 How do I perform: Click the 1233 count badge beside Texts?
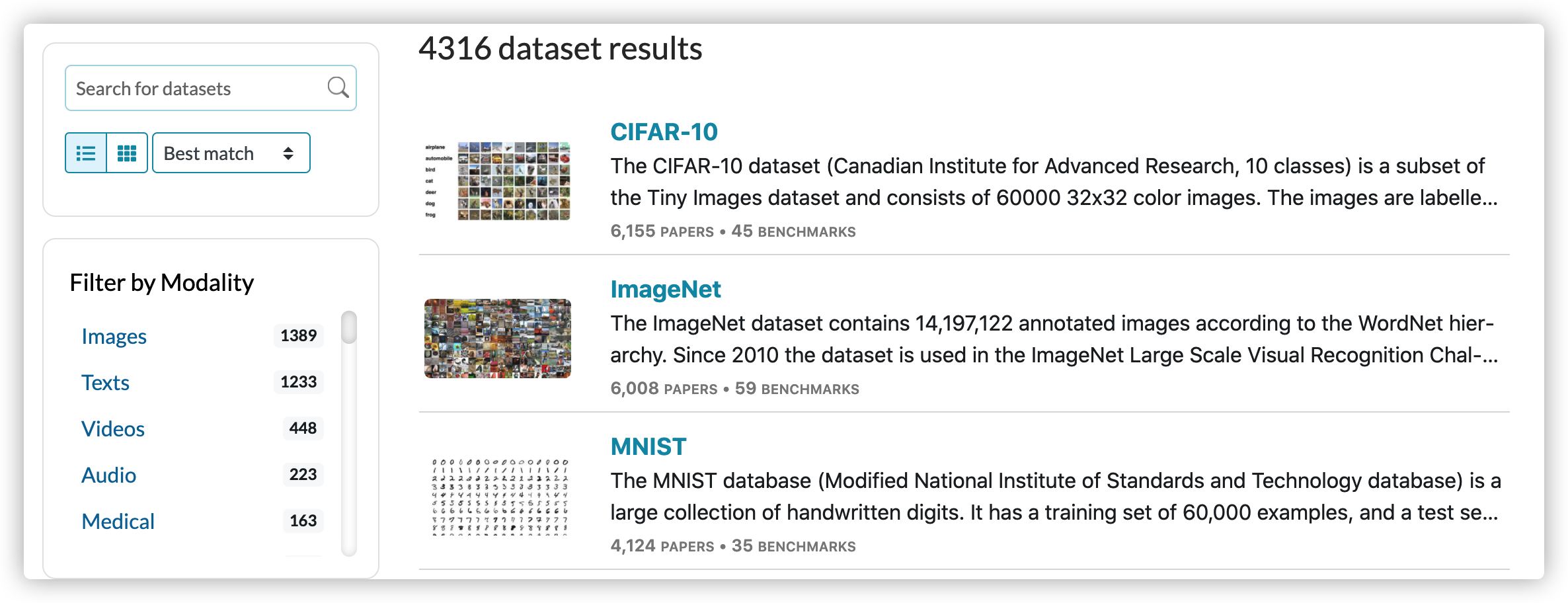coord(299,382)
